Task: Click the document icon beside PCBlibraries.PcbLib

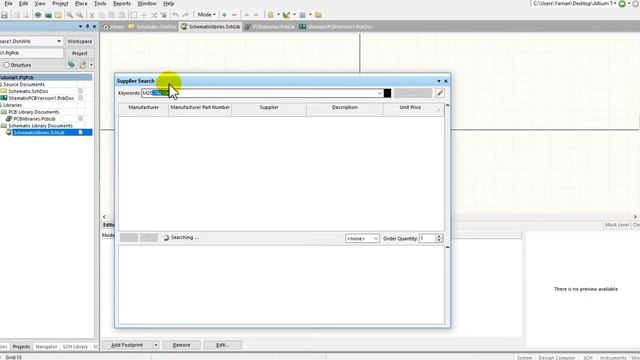Action: click(x=80, y=118)
